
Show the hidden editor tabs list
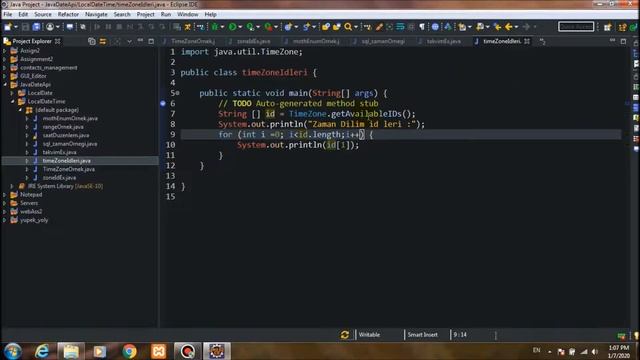(x=542, y=41)
